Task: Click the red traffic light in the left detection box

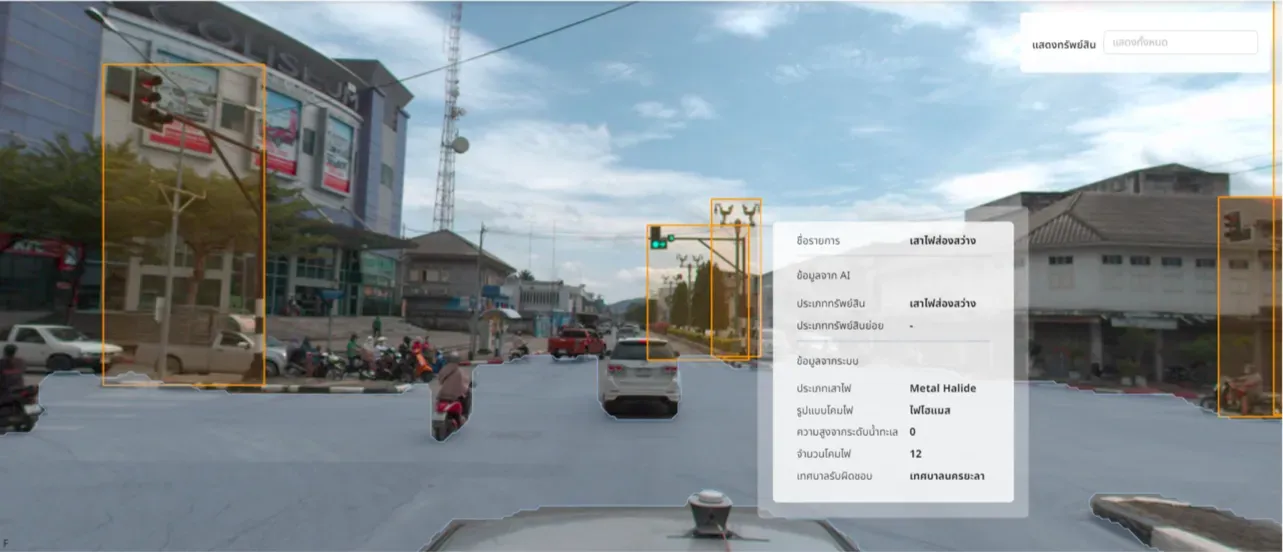Action: pyautogui.click(x=150, y=100)
